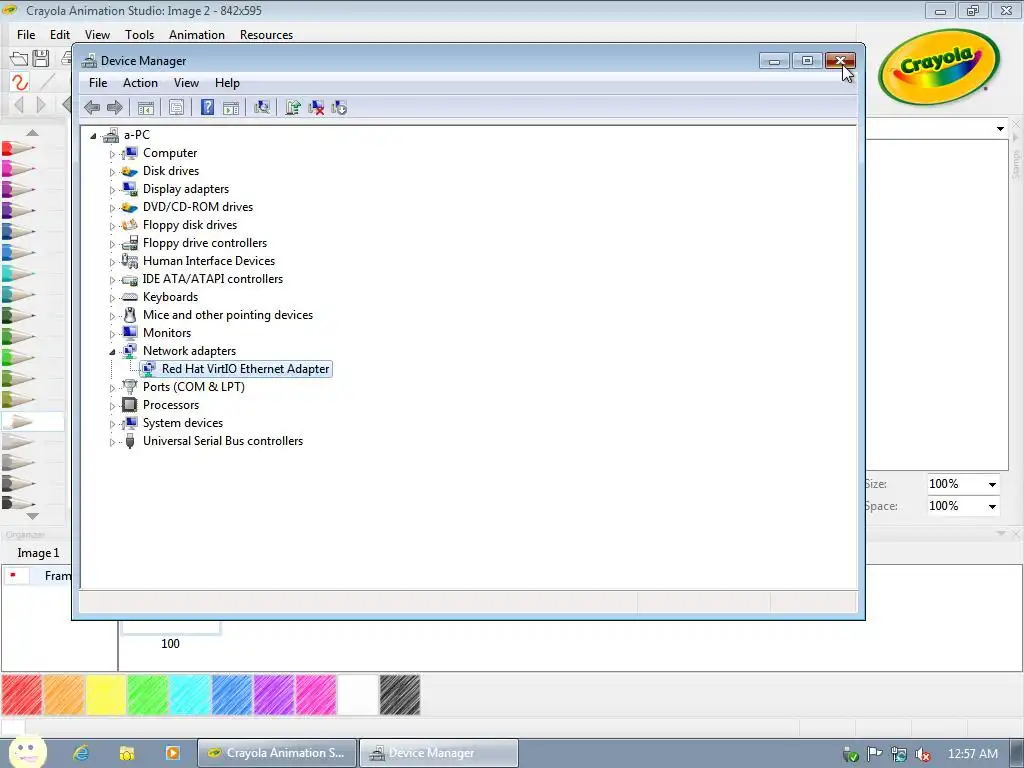Screen dimensions: 1024x768
Task: Select System devices entry
Action: pos(183,423)
